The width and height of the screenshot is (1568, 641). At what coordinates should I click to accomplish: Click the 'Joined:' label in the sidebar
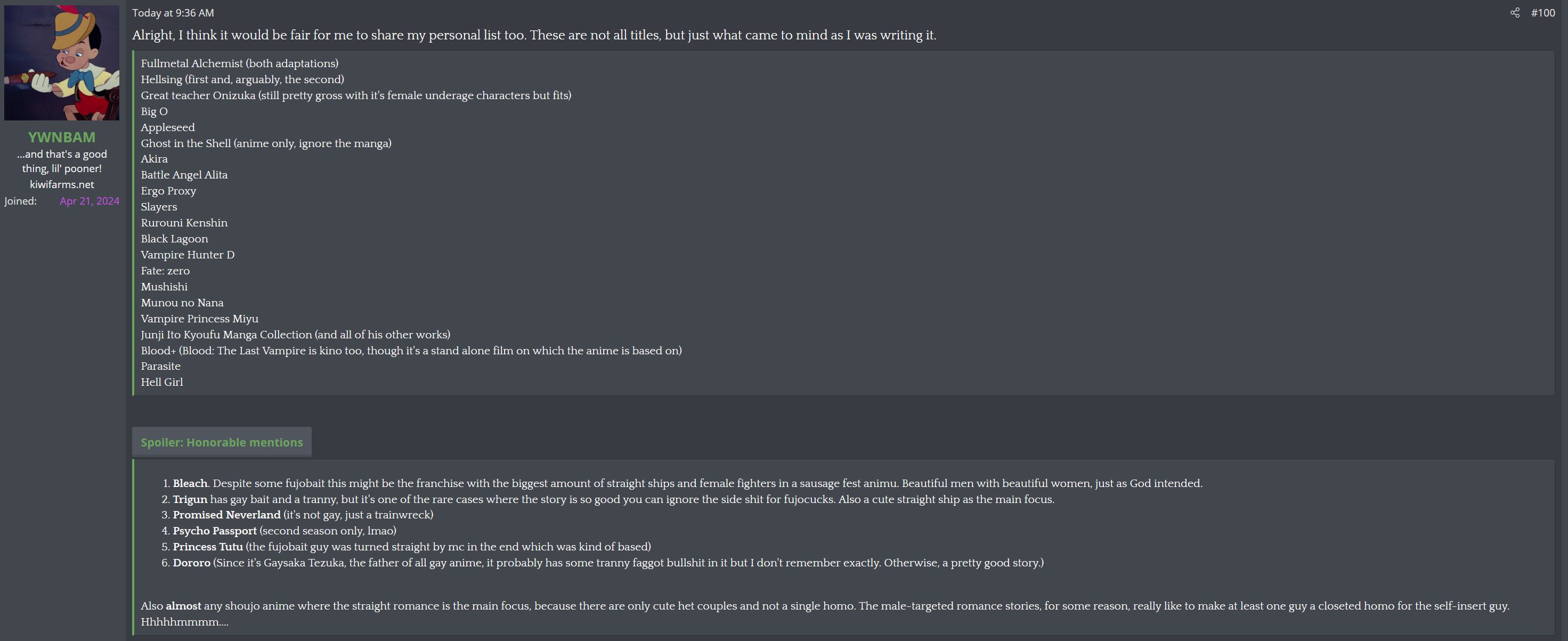[x=21, y=201]
